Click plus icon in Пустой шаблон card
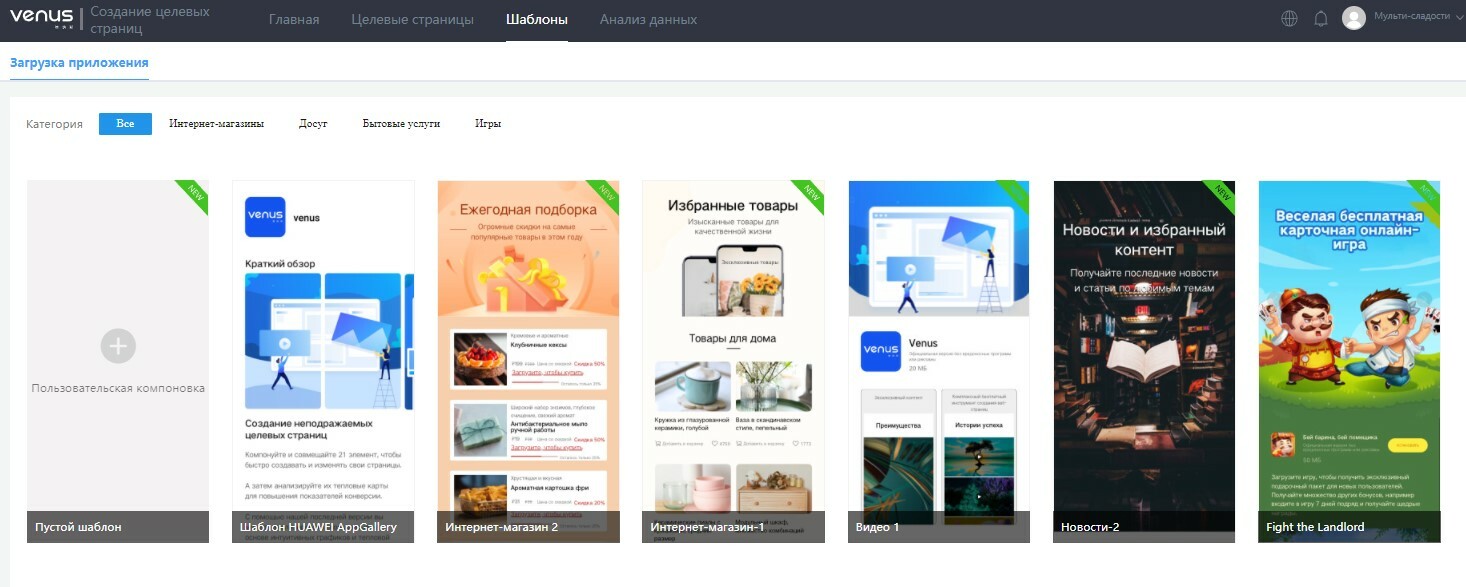This screenshot has width=1466, height=587. coord(118,346)
